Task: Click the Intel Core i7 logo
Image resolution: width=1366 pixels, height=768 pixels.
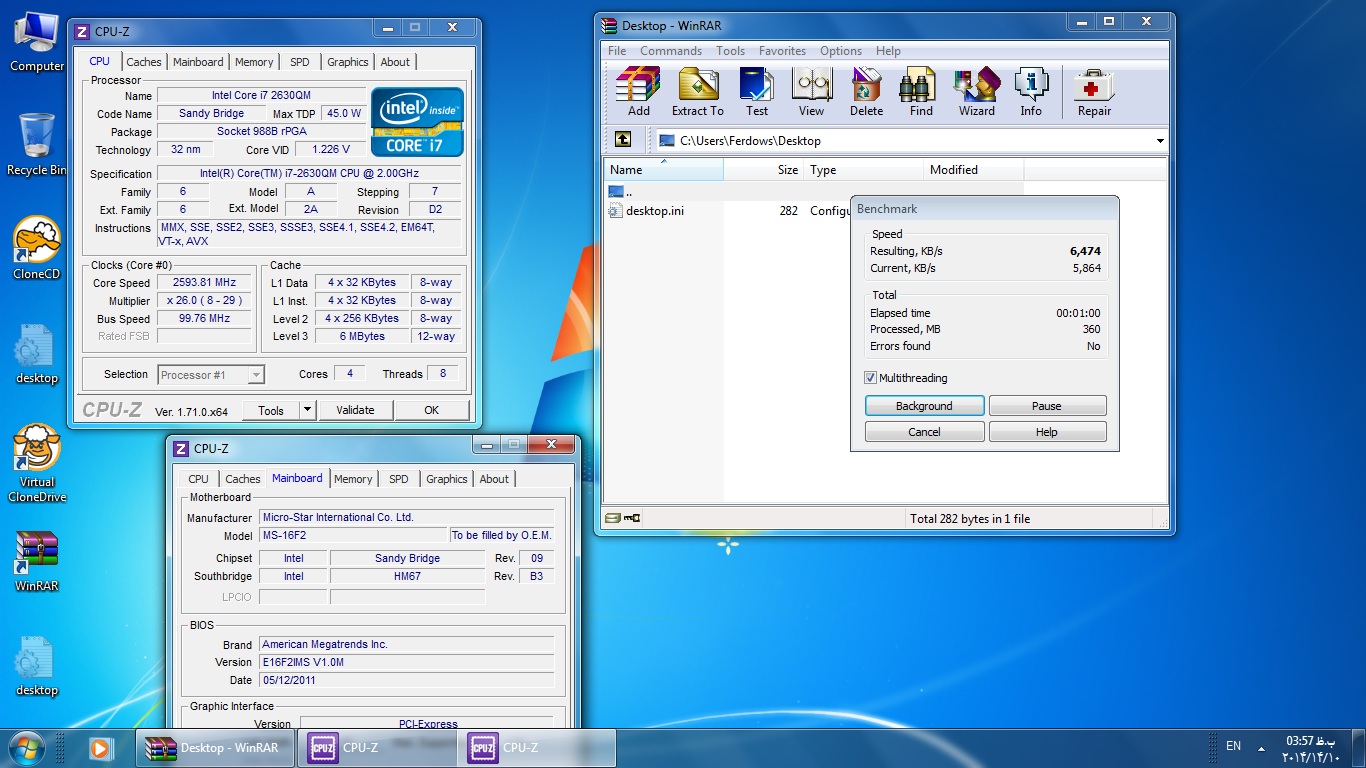Action: 418,122
